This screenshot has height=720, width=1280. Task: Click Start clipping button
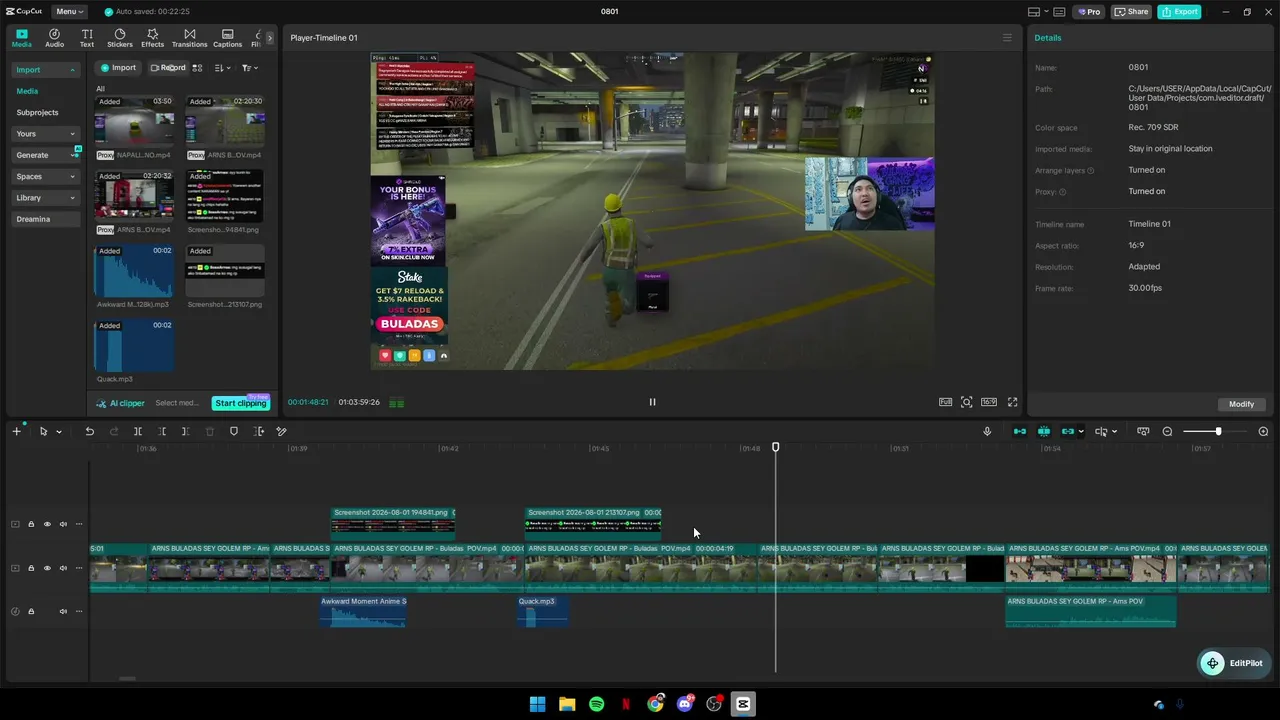point(240,403)
